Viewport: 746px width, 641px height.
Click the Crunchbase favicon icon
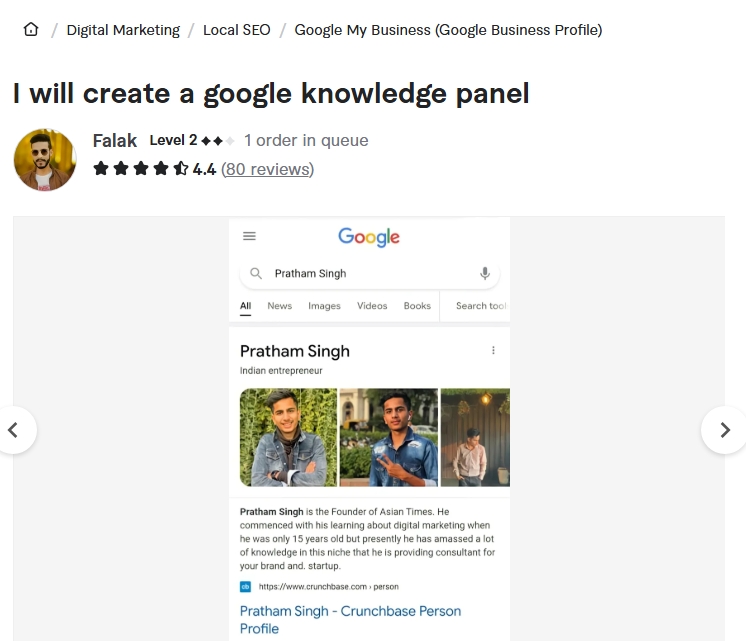pos(245,587)
